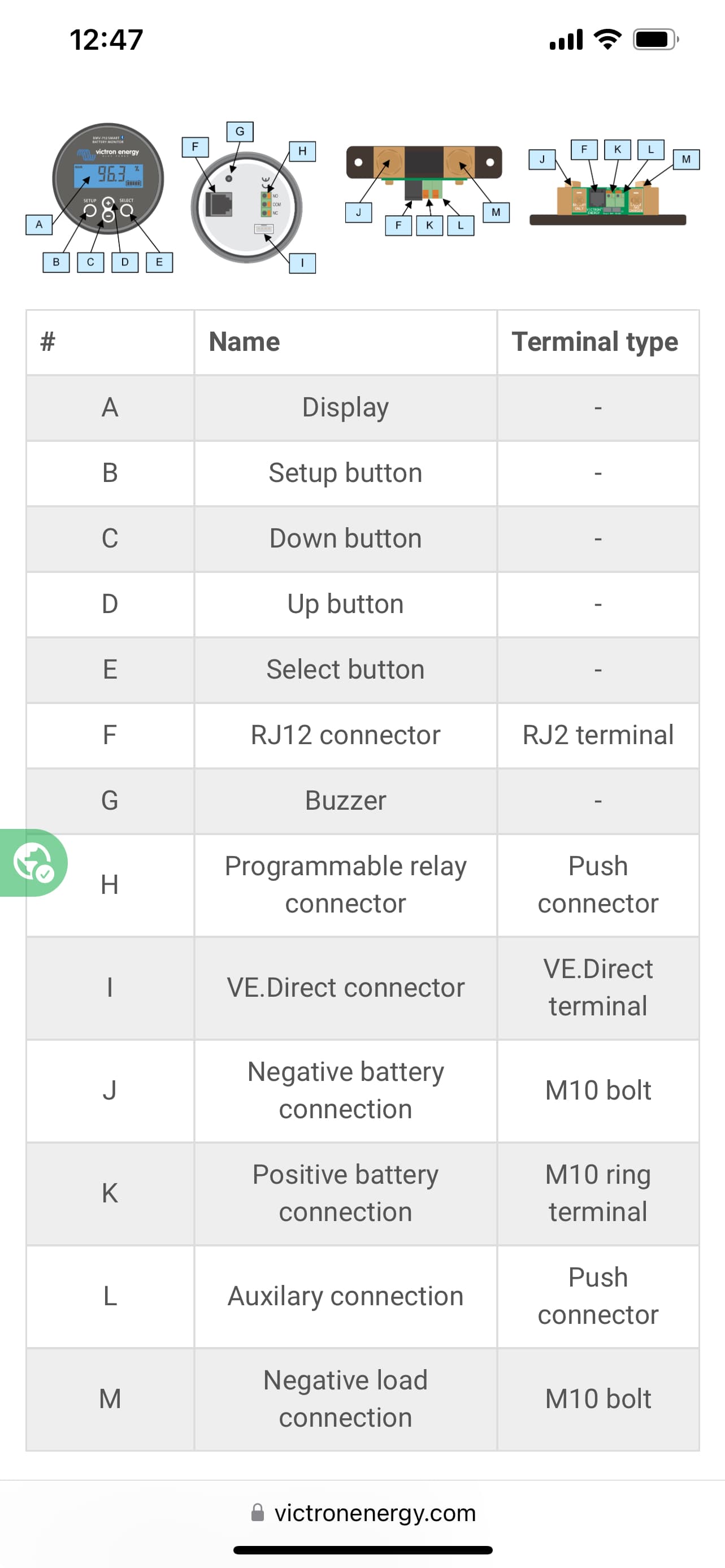Tap the victronenergy.com address bar
This screenshot has height=1568, width=725.
363,1513
